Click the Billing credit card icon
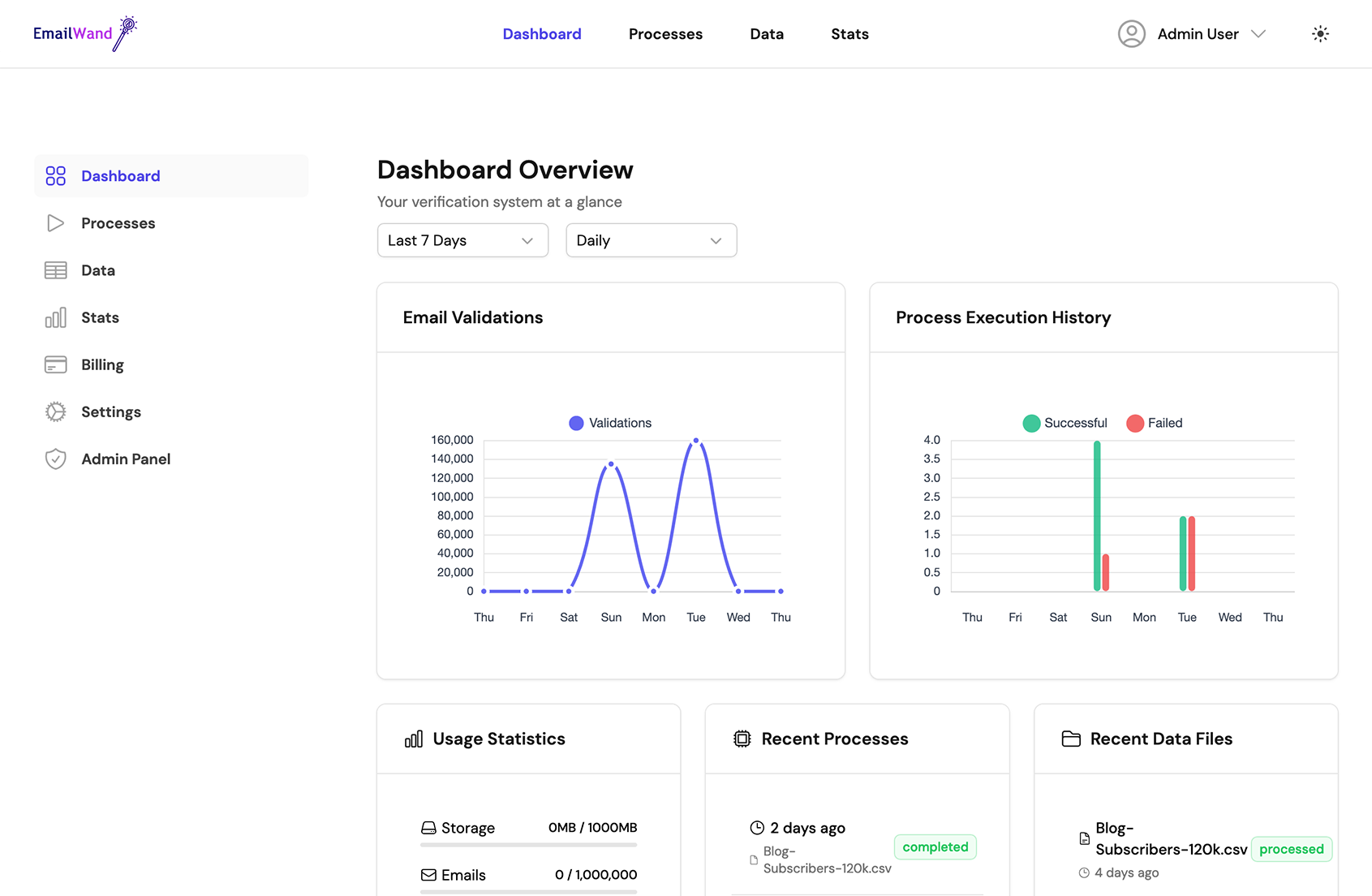 click(55, 364)
